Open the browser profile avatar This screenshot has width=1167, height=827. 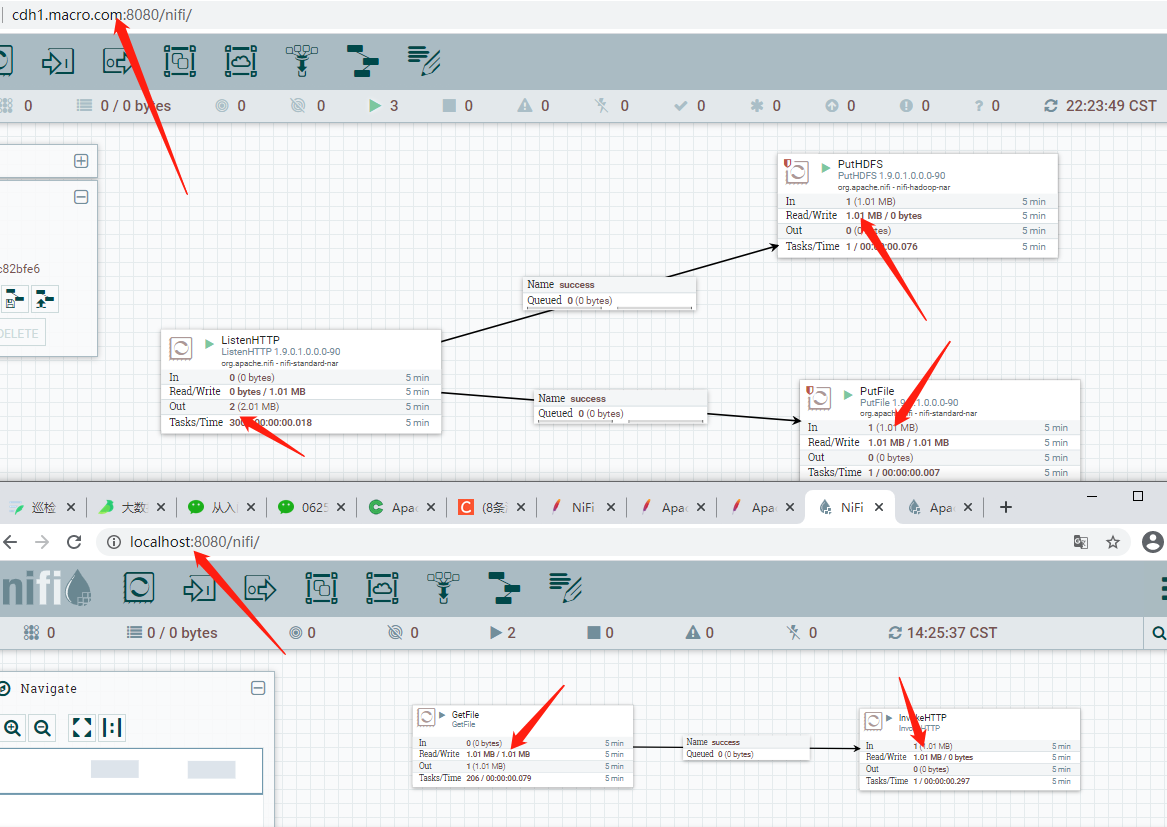coord(1152,542)
